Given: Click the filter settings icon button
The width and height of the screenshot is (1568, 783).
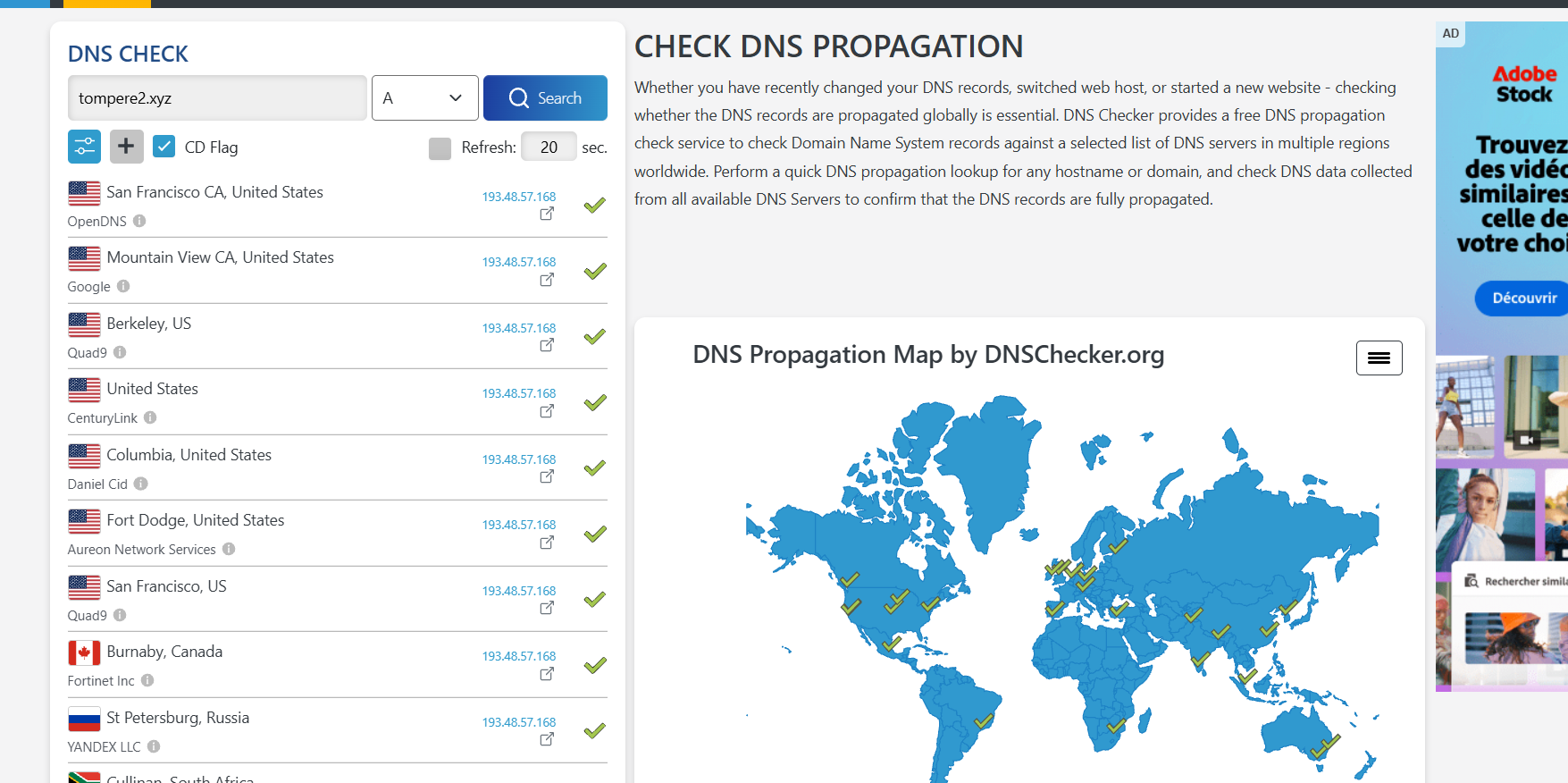Looking at the screenshot, I should pos(84,147).
